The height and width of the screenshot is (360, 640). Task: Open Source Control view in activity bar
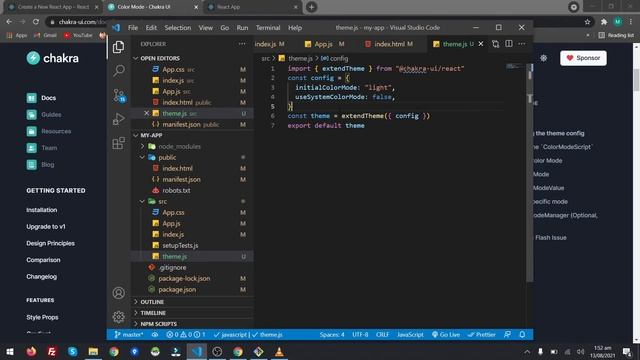[119, 95]
